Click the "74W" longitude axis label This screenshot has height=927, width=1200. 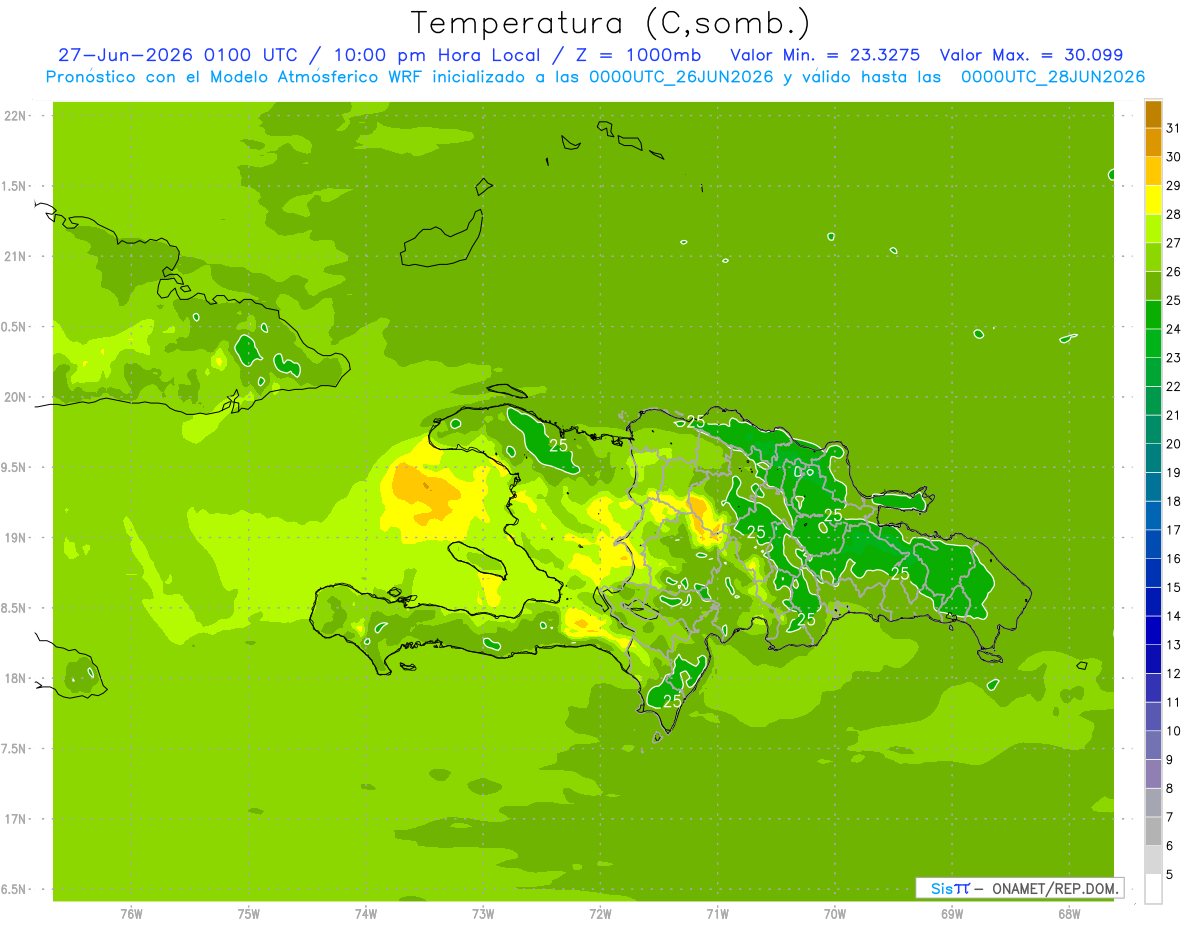pos(366,914)
